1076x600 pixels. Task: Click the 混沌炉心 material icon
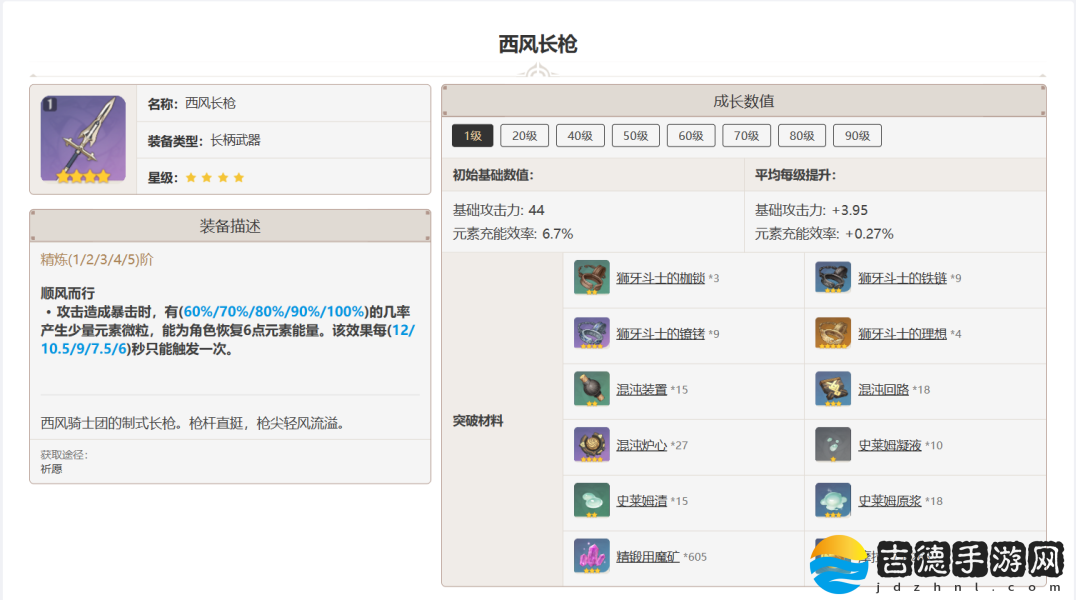point(592,445)
